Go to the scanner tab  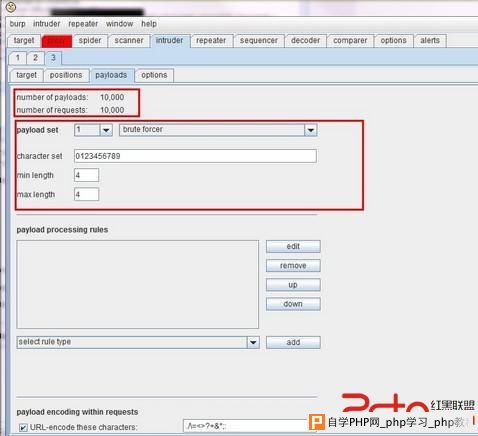click(129, 41)
